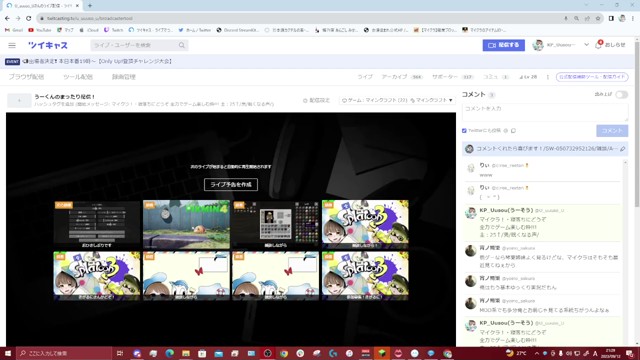Click the search magnifier icon in search box
The image size is (640, 360).
point(182,45)
